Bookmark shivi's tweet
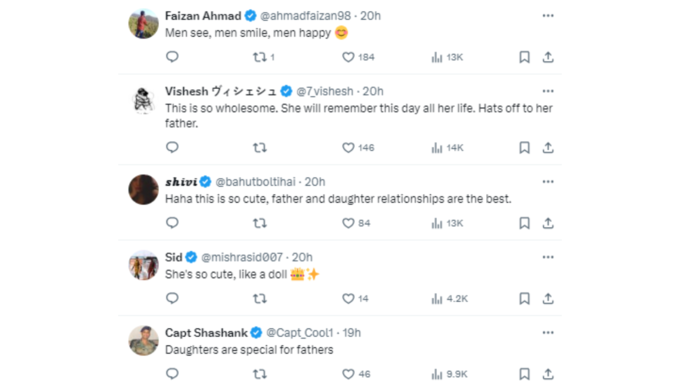 (x=524, y=223)
